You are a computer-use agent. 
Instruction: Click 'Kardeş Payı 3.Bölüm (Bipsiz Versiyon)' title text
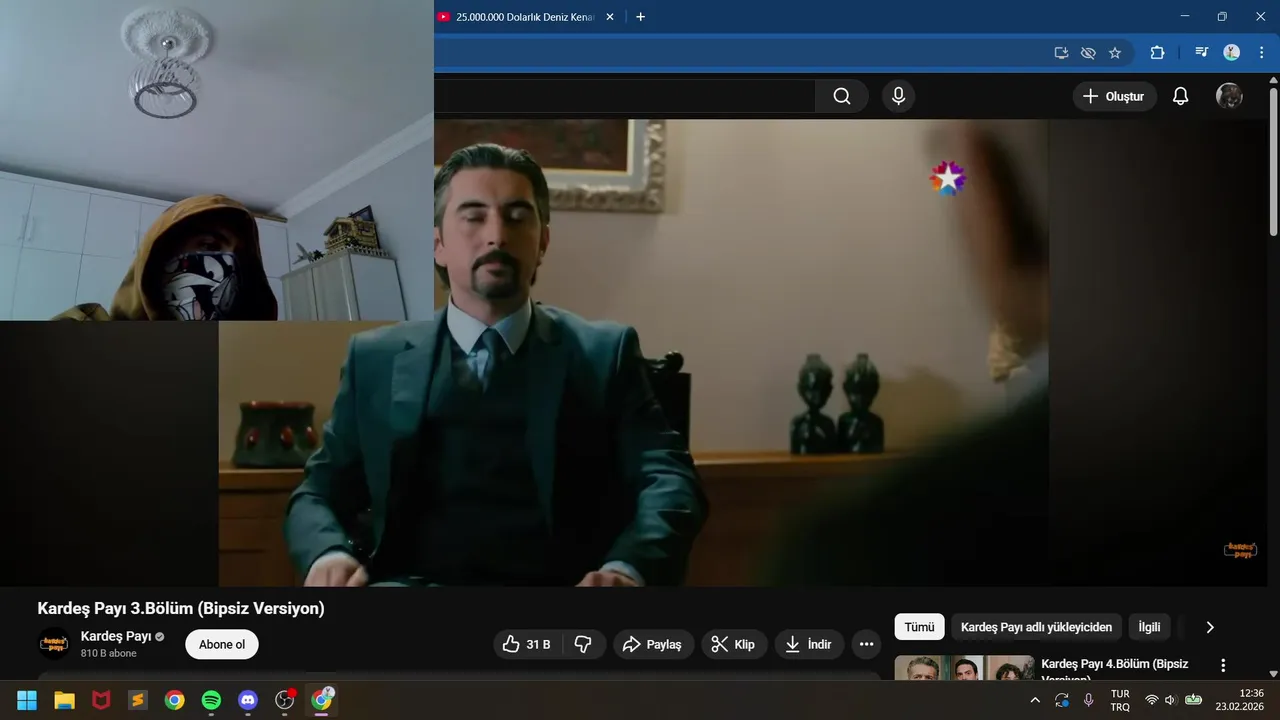[181, 608]
